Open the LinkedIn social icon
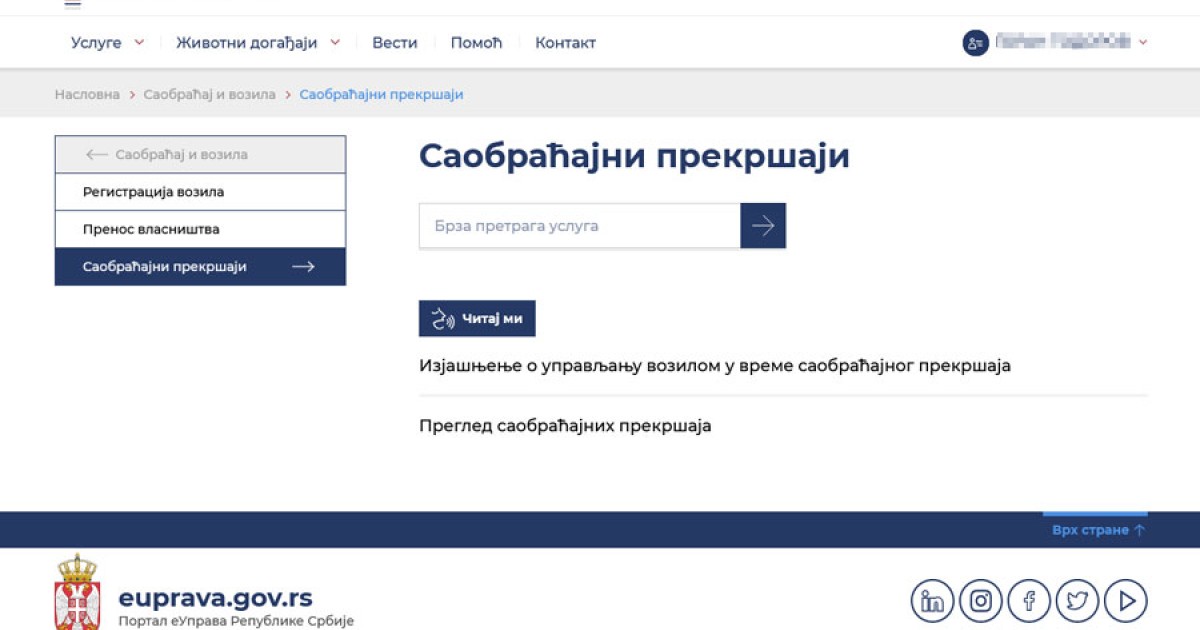Image resolution: width=1200 pixels, height=630 pixels. point(932,601)
